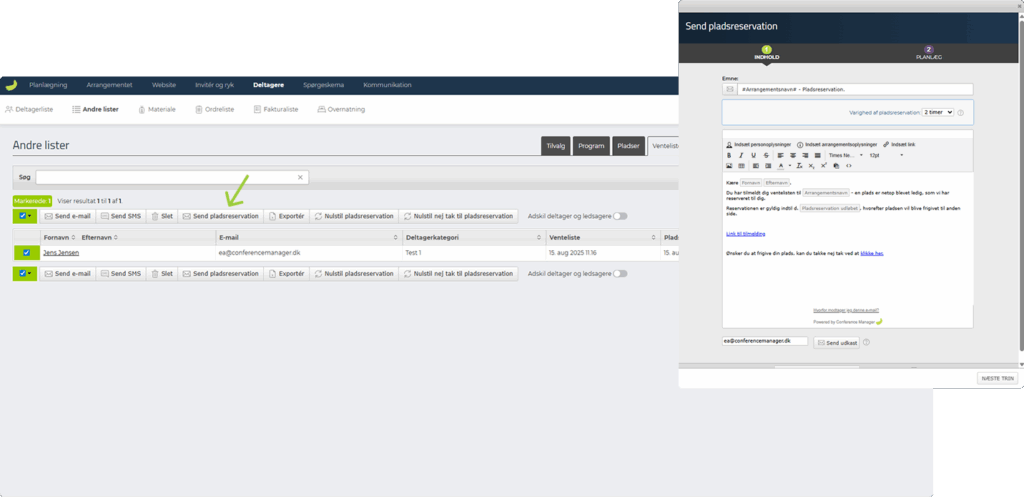Screen dimensions: 1024x497
Task: Justify the editor text
Action: click(818, 155)
